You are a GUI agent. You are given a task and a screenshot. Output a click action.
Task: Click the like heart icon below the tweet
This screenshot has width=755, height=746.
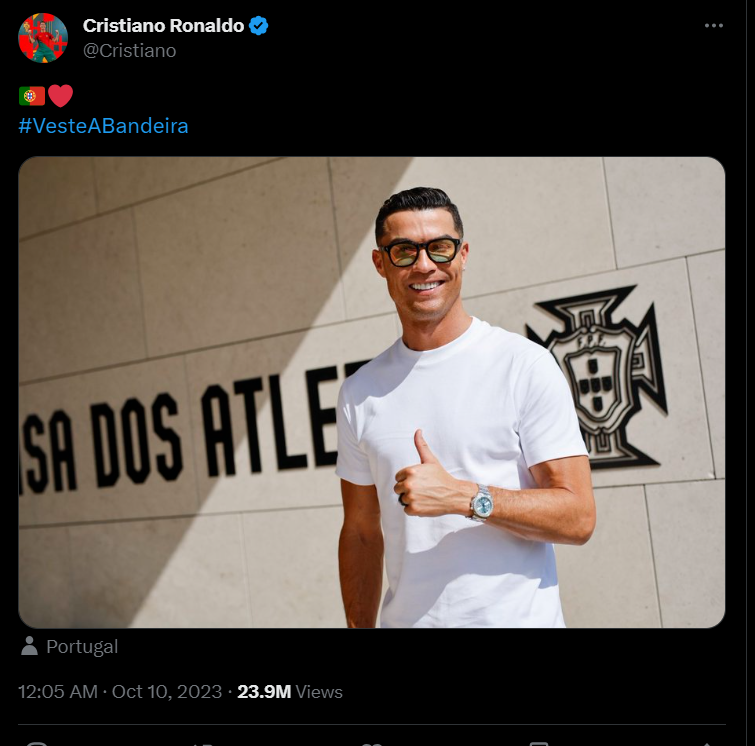point(371,744)
